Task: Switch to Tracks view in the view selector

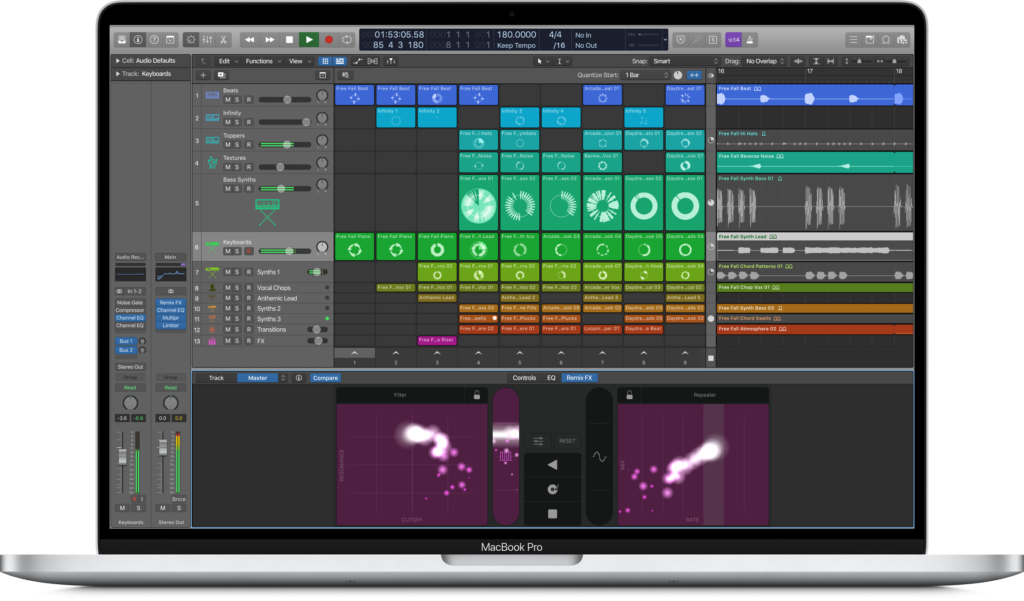Action: 338,60
